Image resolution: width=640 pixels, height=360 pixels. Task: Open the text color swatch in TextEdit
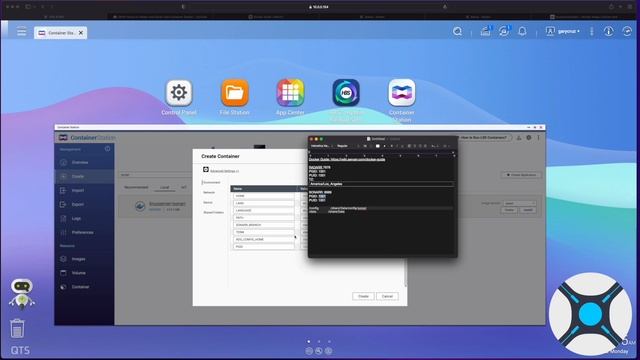(x=378, y=146)
